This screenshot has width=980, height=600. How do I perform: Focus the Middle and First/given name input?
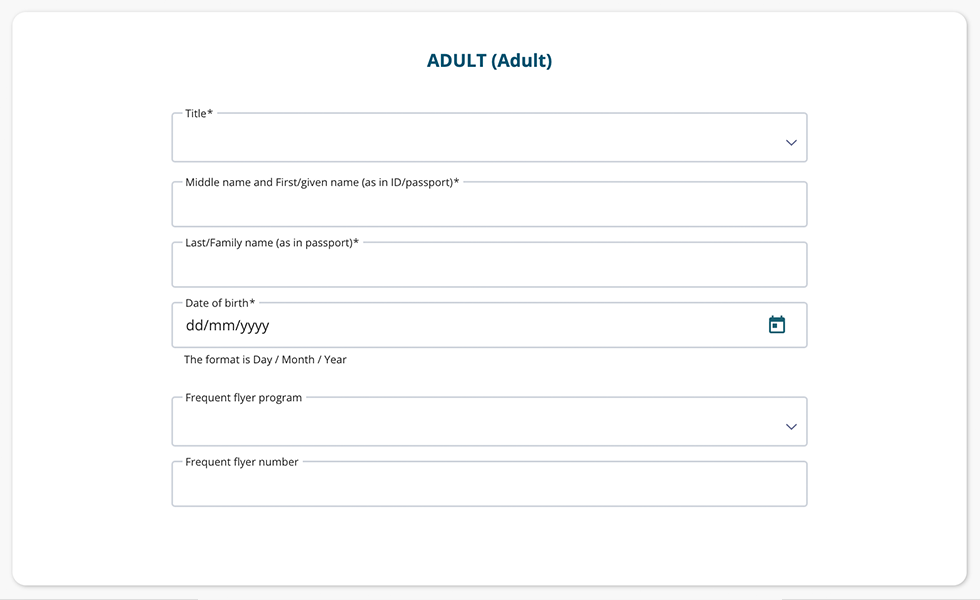click(x=489, y=207)
